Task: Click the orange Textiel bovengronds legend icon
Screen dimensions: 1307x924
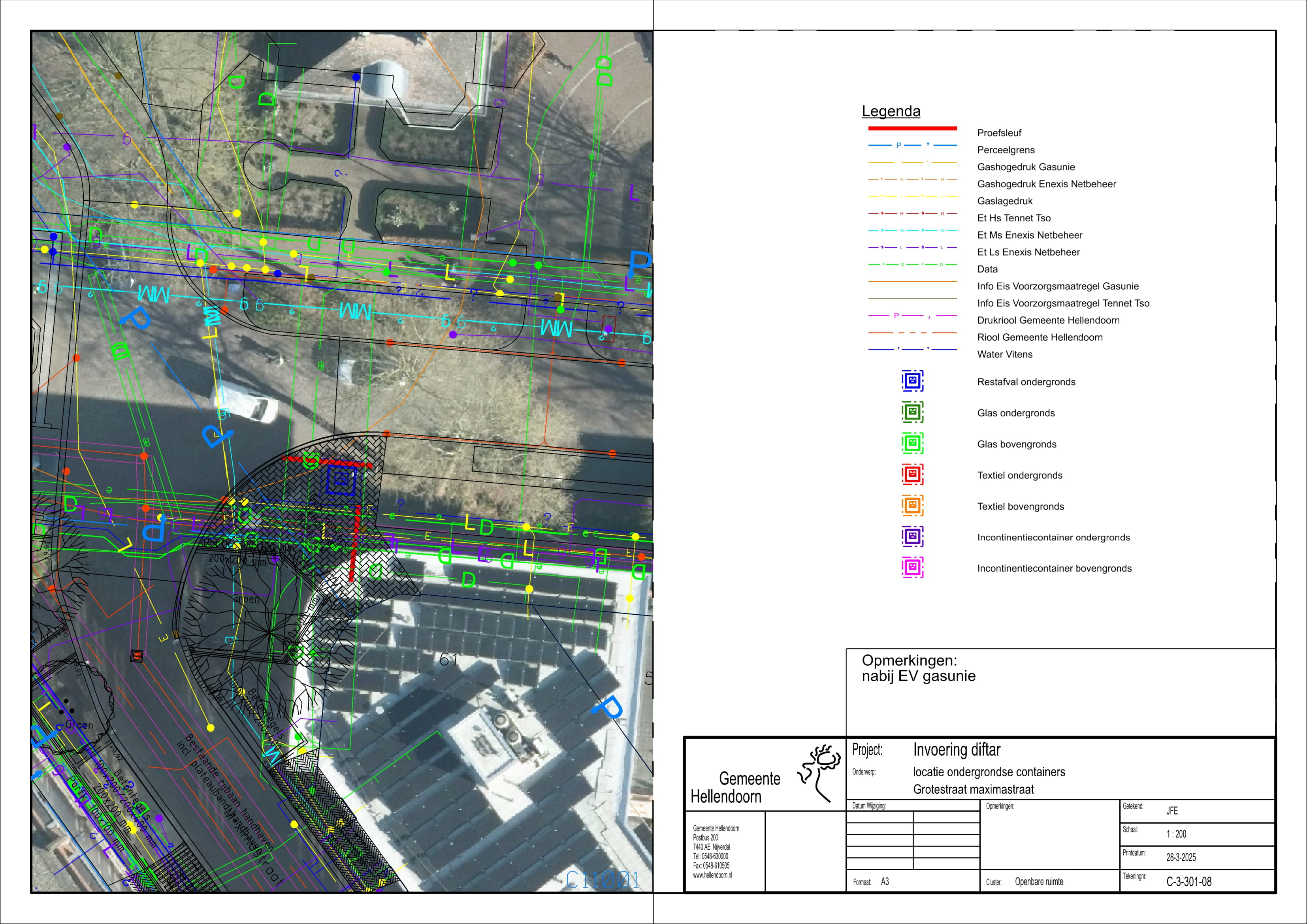Action: 912,506
